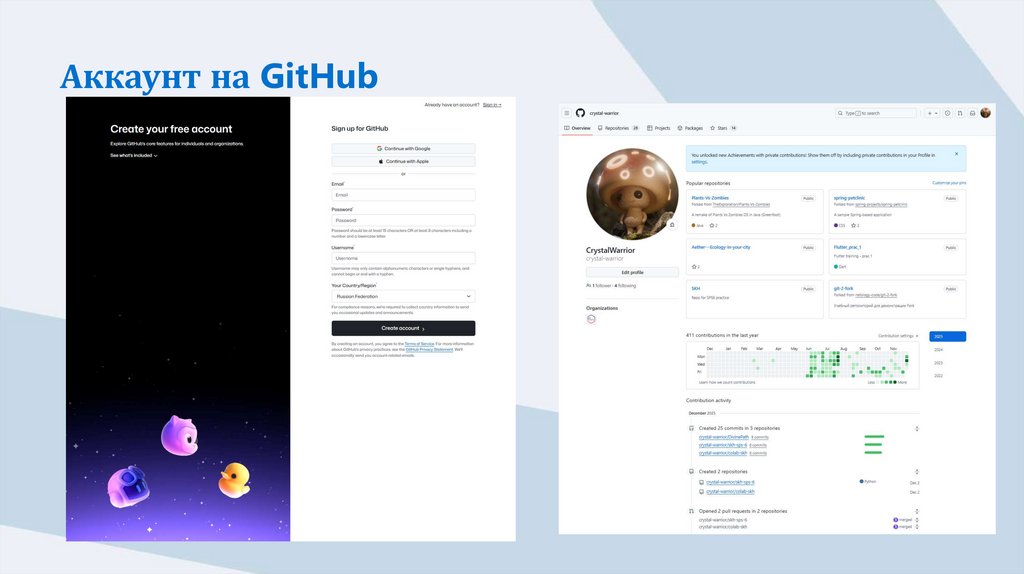The height and width of the screenshot is (574, 1024).
Task: Collapse the 'Created 2 repositories' activity section
Action: click(x=917, y=471)
